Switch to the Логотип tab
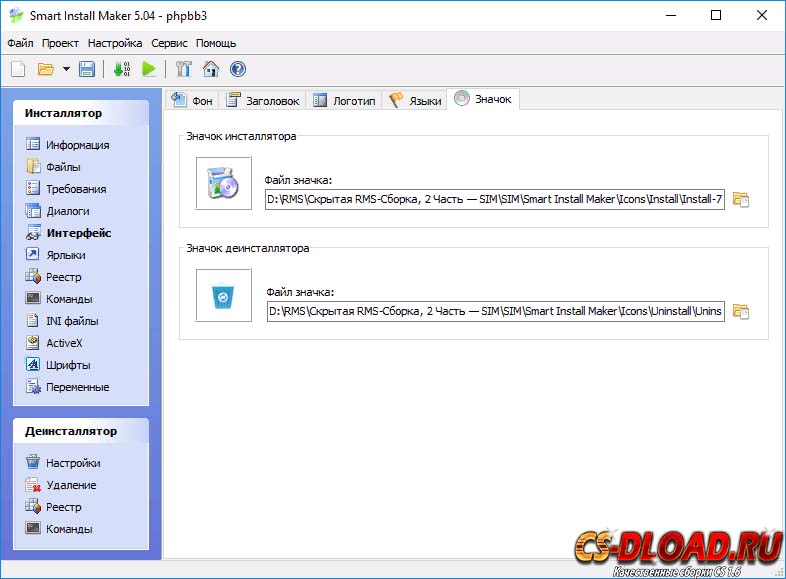Image resolution: width=786 pixels, height=579 pixels. (x=344, y=100)
